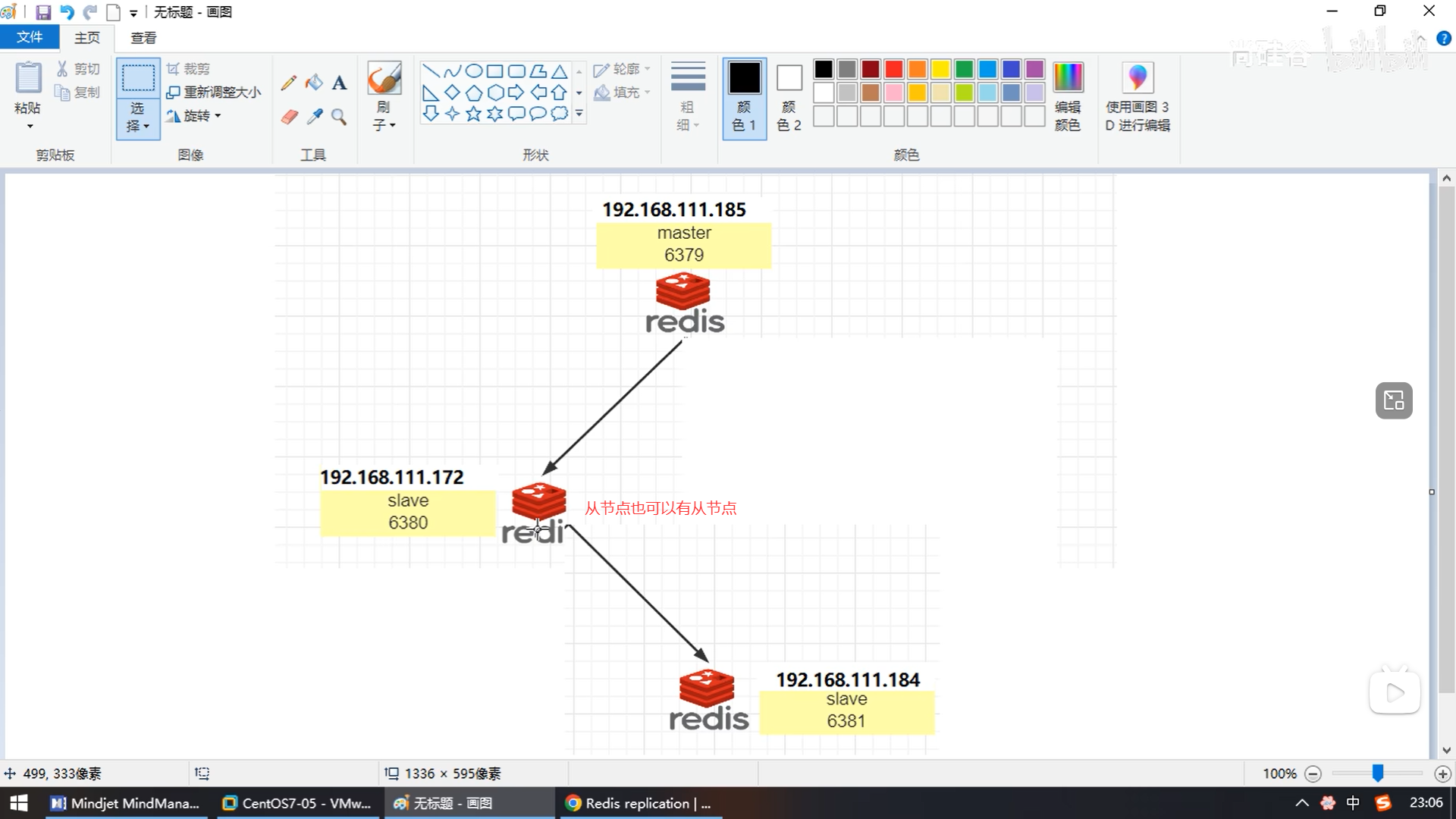This screenshot has width=1456, height=819.
Task: Pick the Color picker eyedropper tool
Action: click(314, 116)
